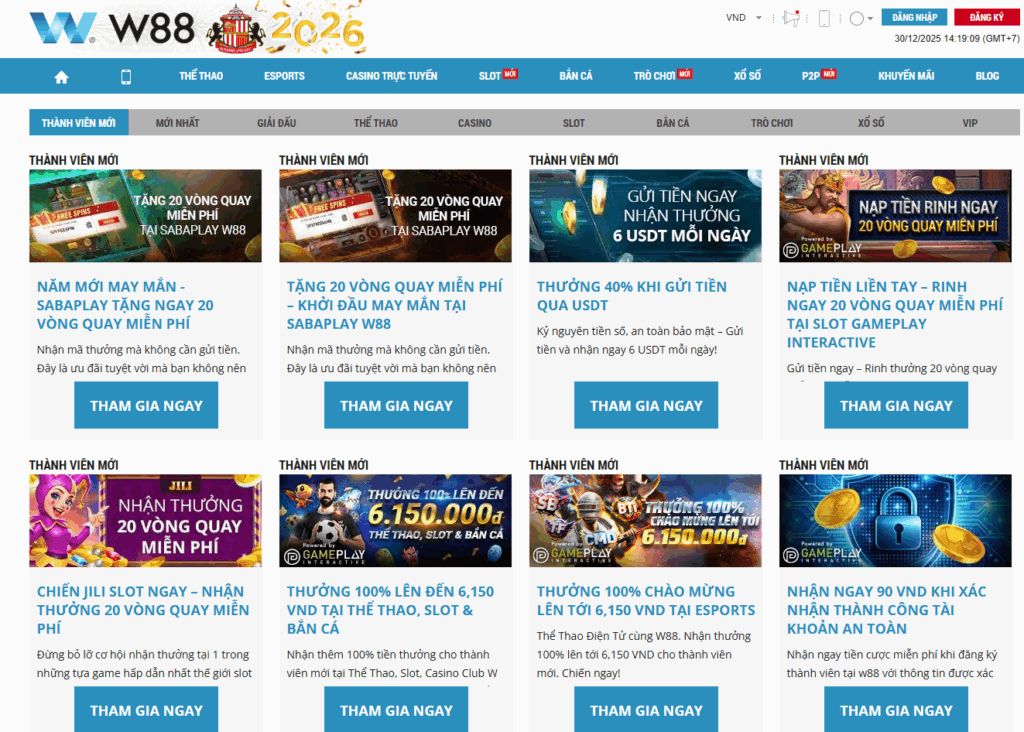Click the home icon in navigation bar
This screenshot has height=732, width=1024.
[x=61, y=77]
